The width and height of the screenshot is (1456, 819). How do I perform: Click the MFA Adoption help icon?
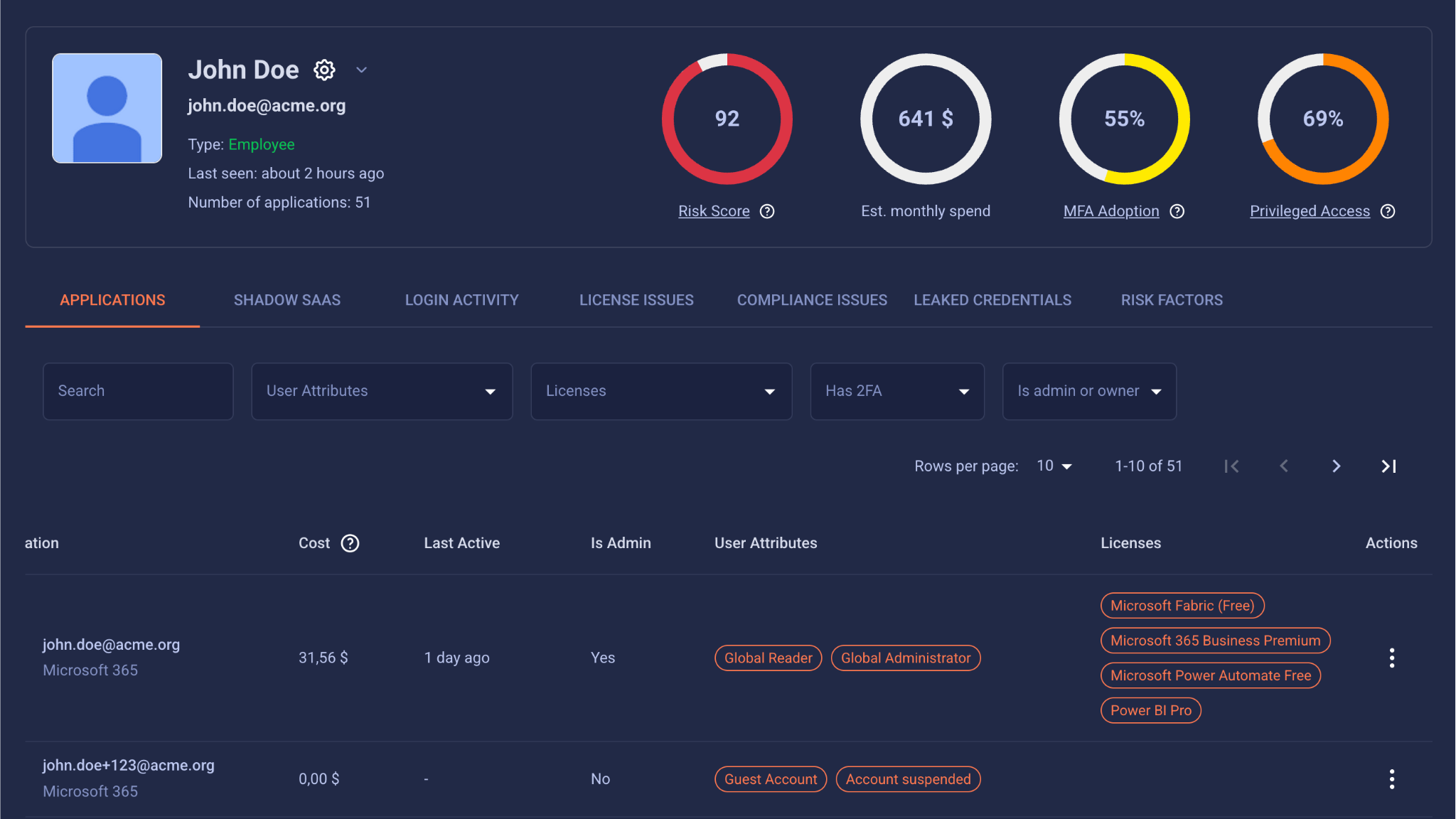click(1177, 211)
